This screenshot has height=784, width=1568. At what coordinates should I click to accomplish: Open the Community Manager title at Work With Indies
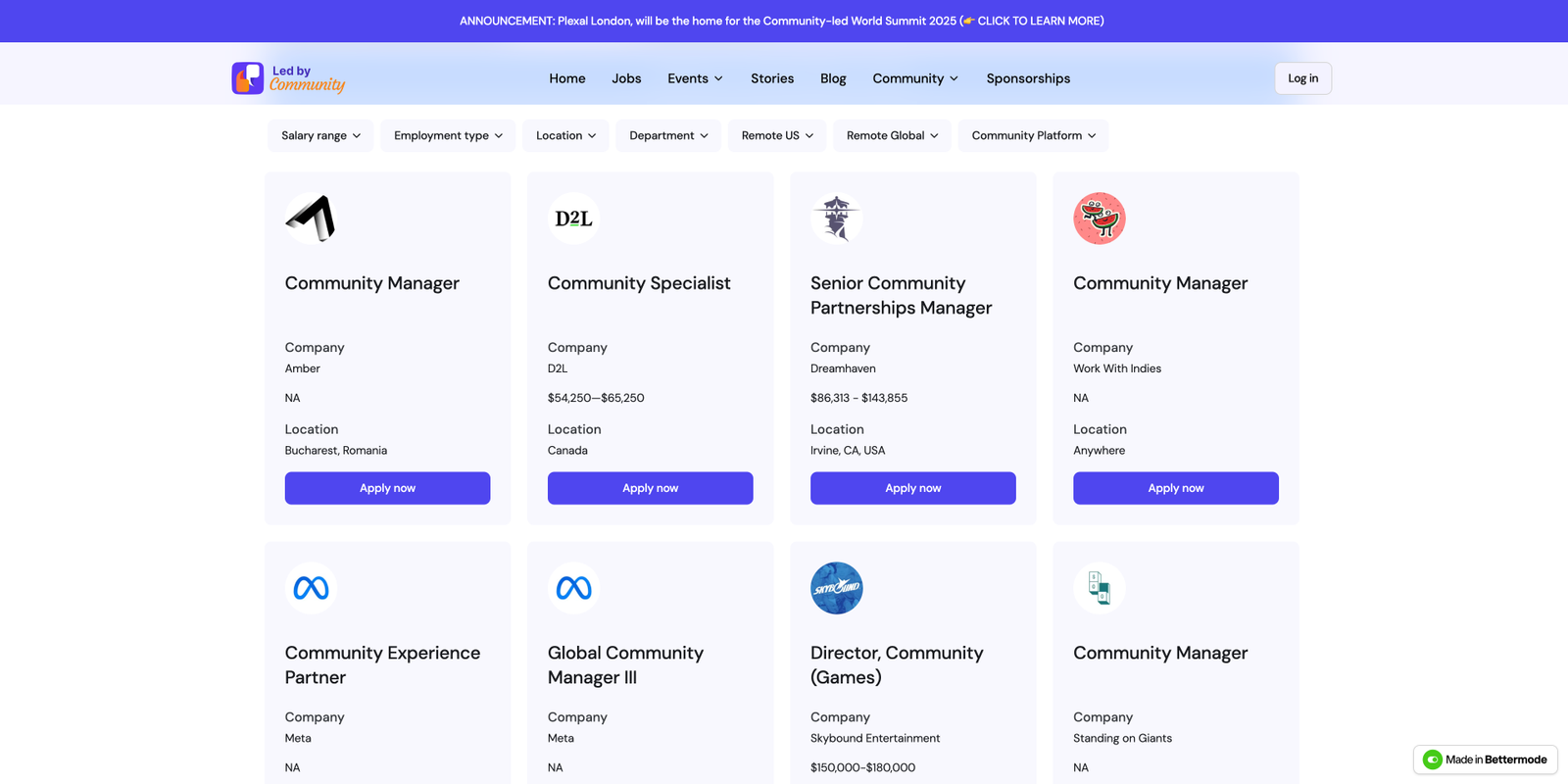(x=1160, y=283)
